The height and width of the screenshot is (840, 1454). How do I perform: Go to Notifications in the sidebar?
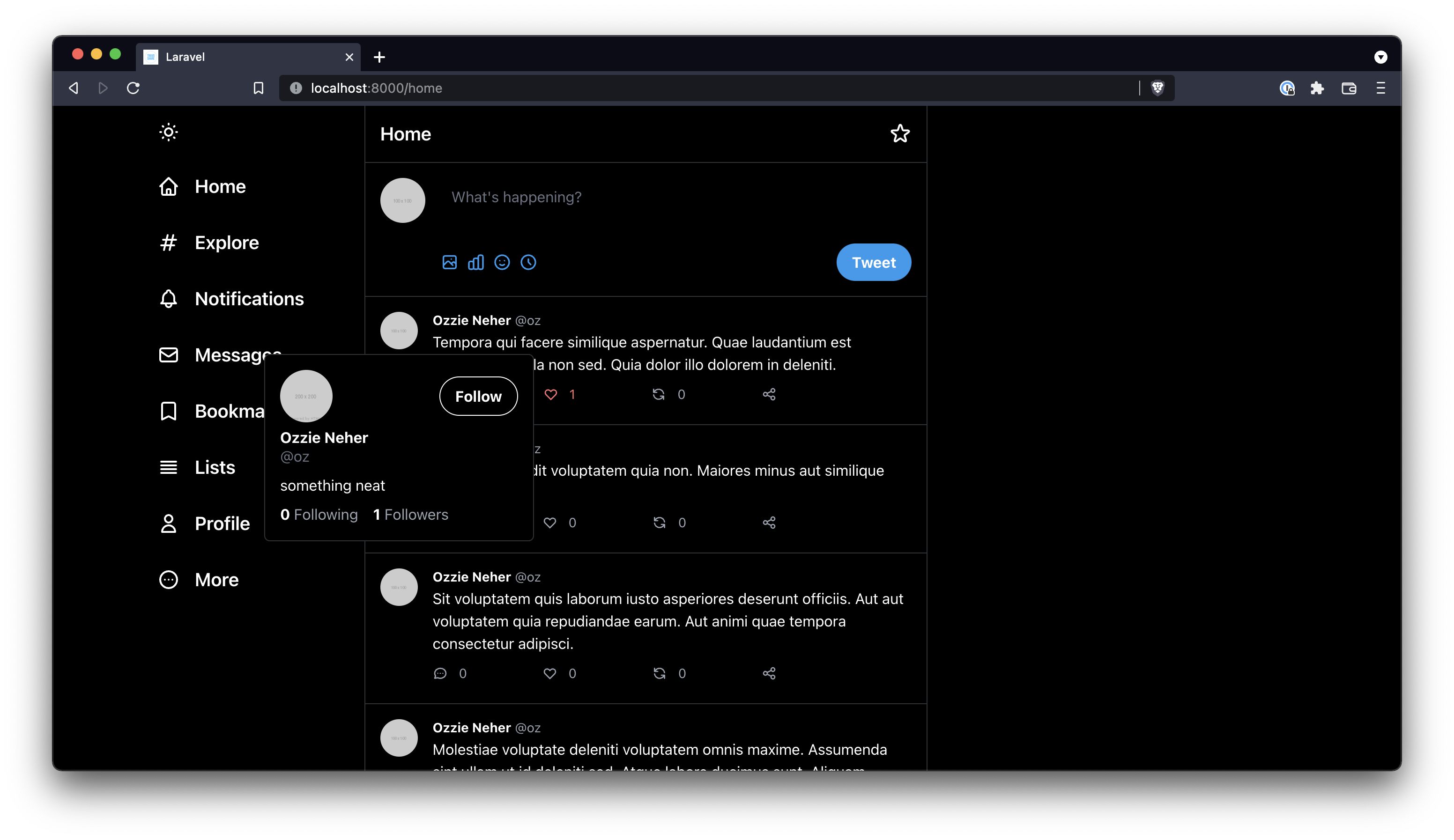[x=249, y=299]
